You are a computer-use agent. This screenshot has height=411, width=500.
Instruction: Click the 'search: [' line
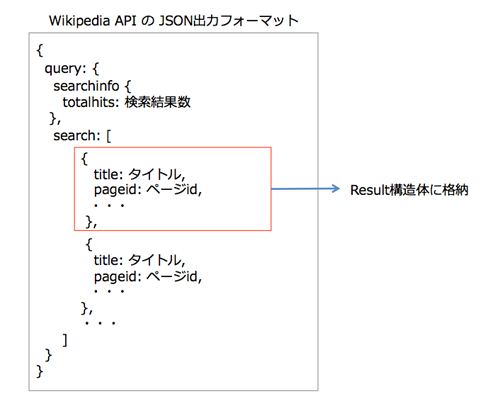[82, 136]
